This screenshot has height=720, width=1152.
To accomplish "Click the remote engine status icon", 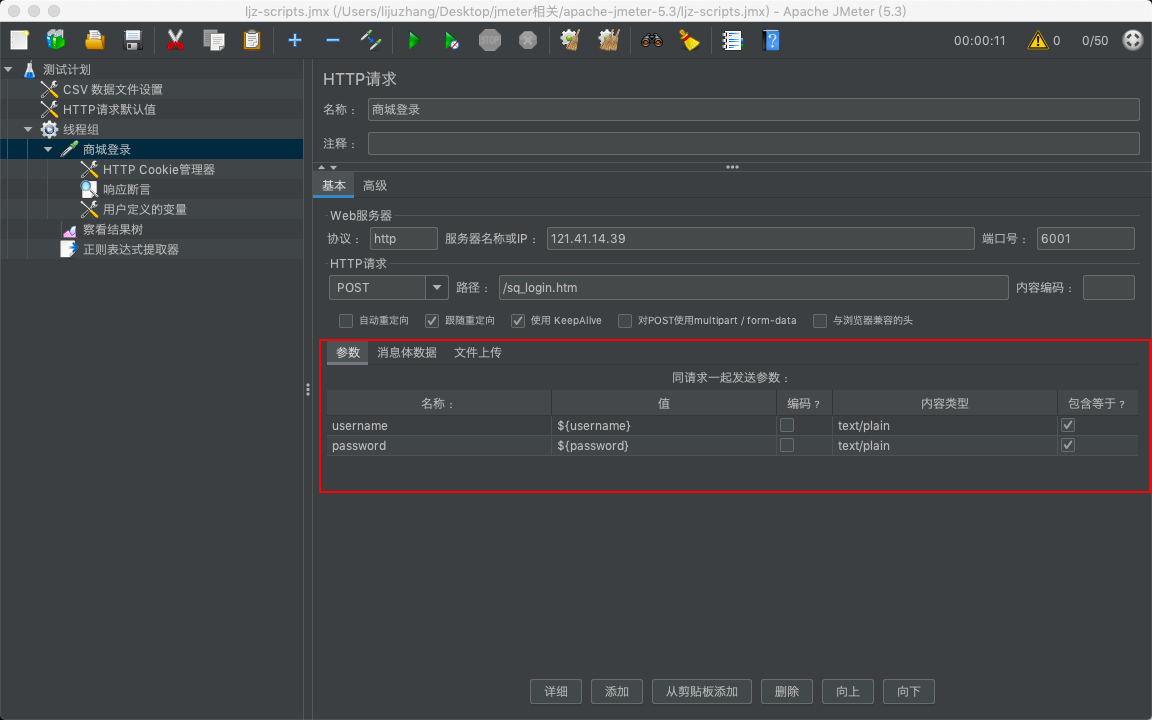I will [x=1133, y=40].
